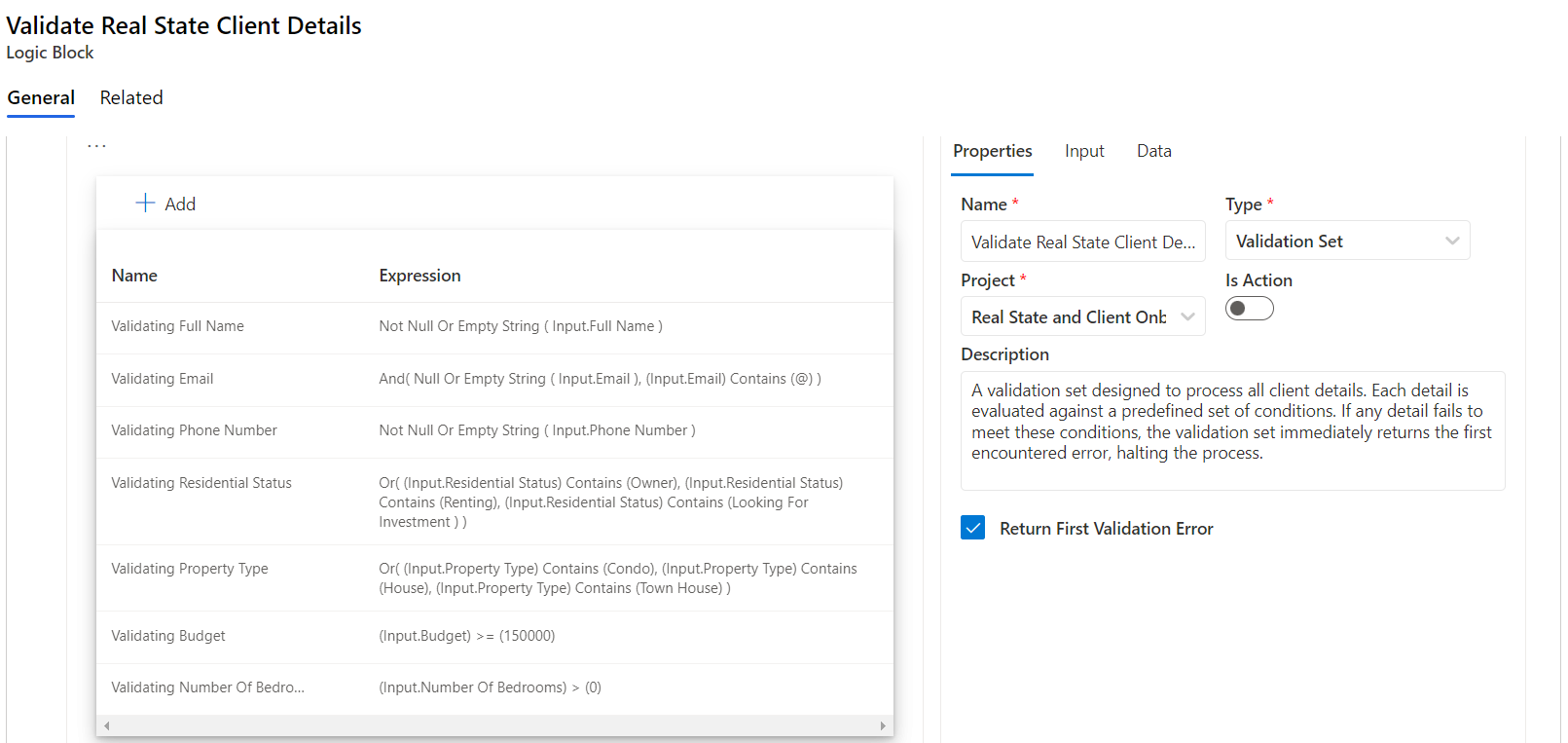The width and height of the screenshot is (1568, 743).
Task: Expand the Project dropdown
Action: tap(1187, 316)
